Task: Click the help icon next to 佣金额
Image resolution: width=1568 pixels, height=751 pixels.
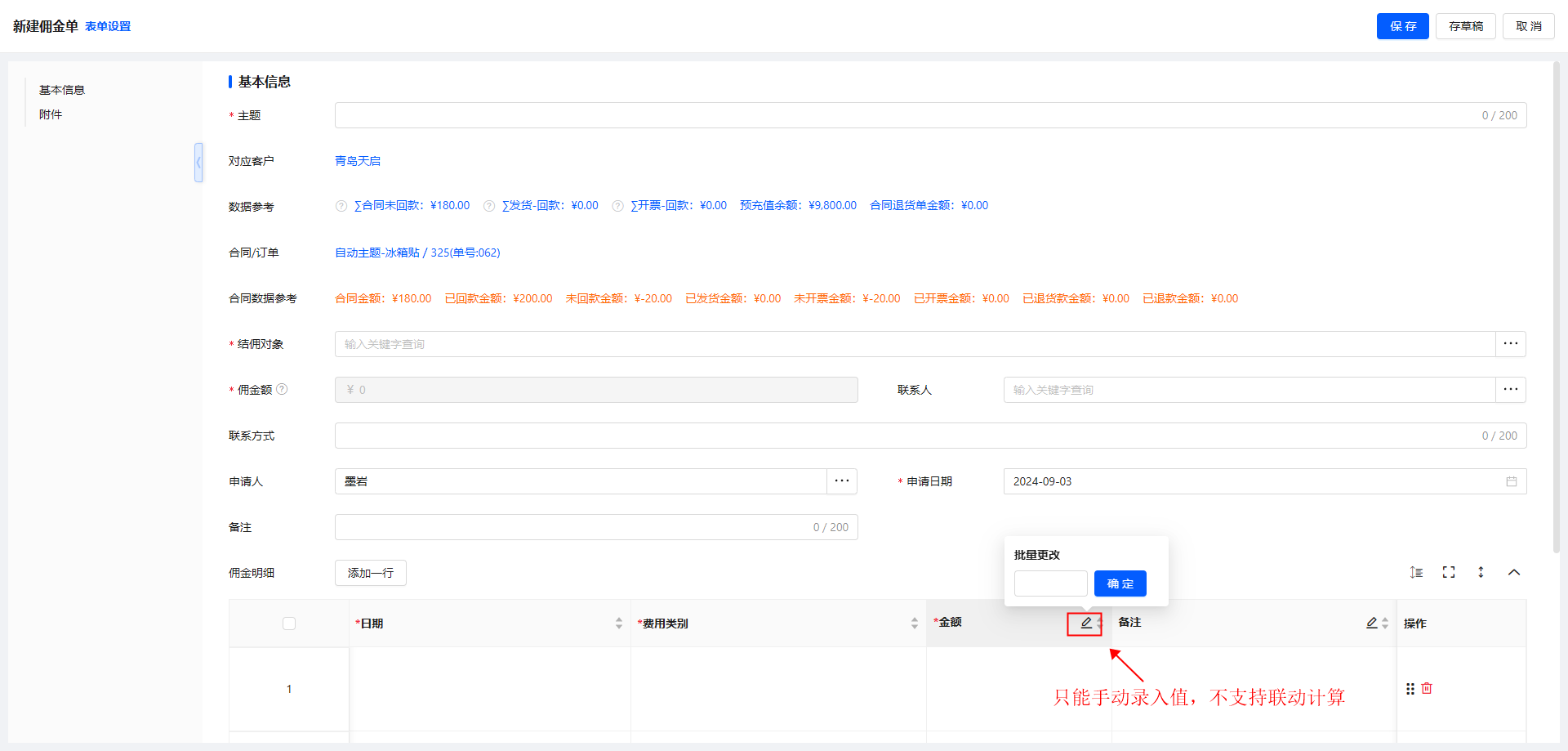Action: [282, 390]
